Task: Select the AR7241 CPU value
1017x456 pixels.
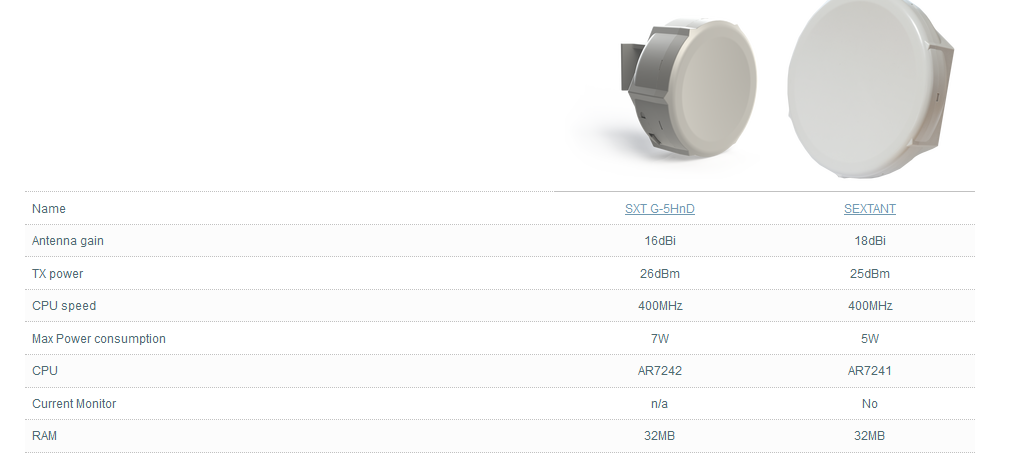Action: coord(869,371)
